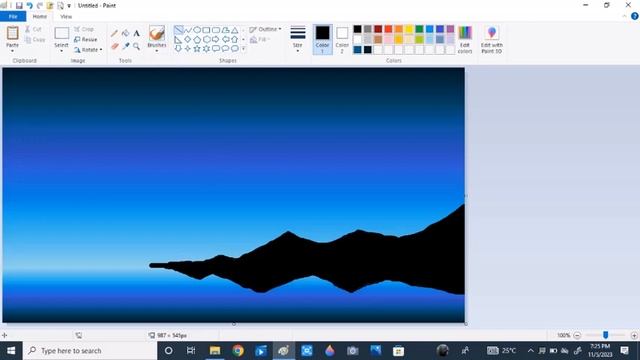
Task: Open the shape Outline dropdown
Action: coord(265,29)
